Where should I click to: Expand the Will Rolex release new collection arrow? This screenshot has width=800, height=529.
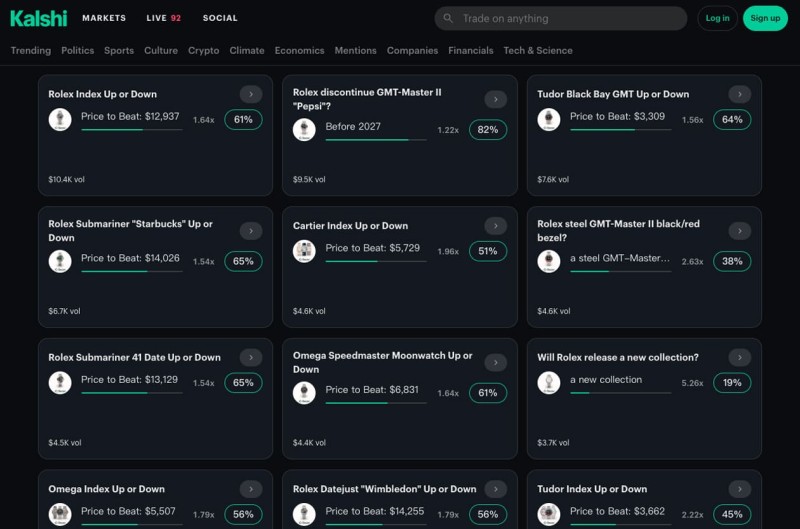[x=739, y=357]
